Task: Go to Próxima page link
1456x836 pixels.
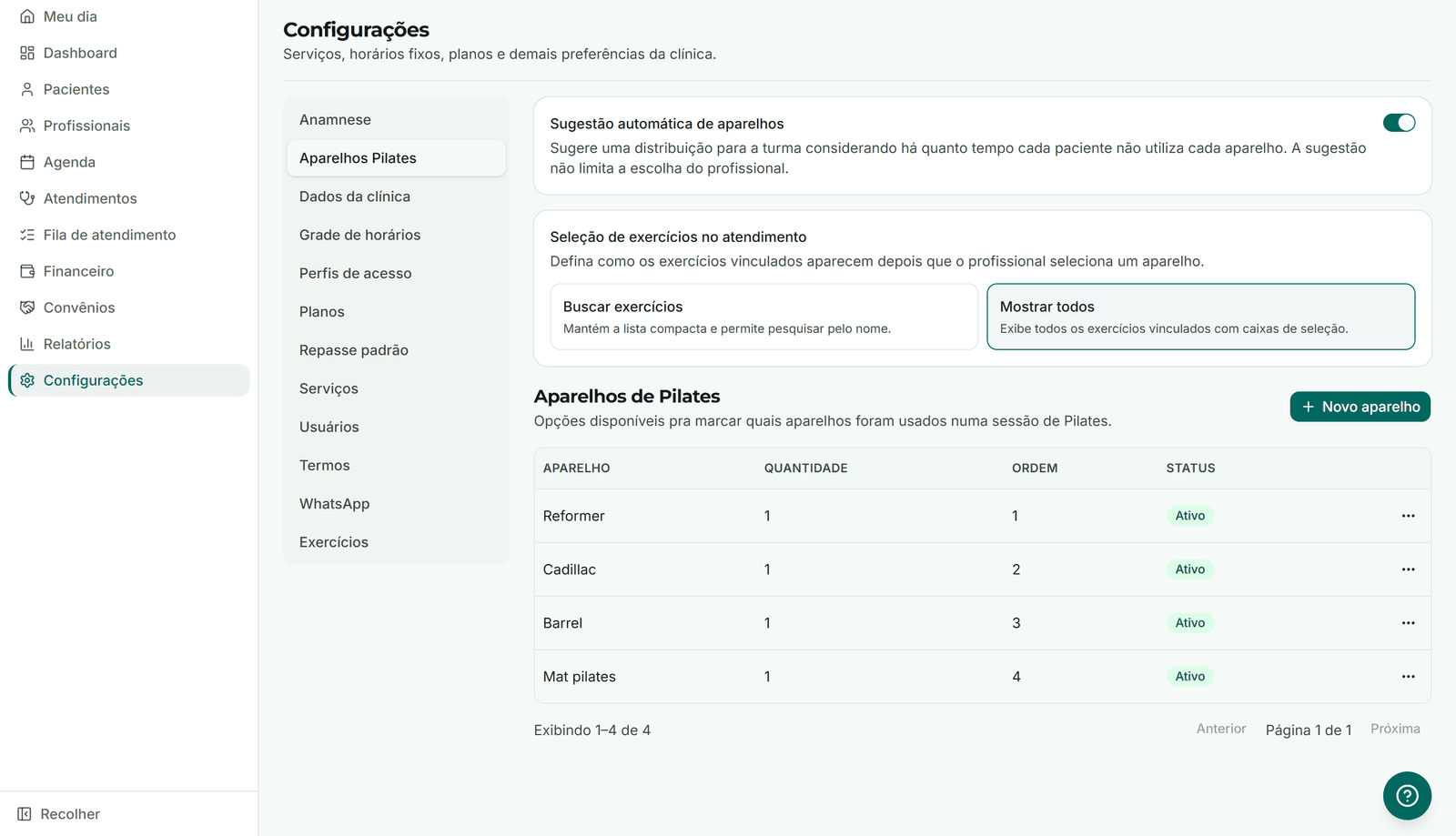Action: [1395, 729]
